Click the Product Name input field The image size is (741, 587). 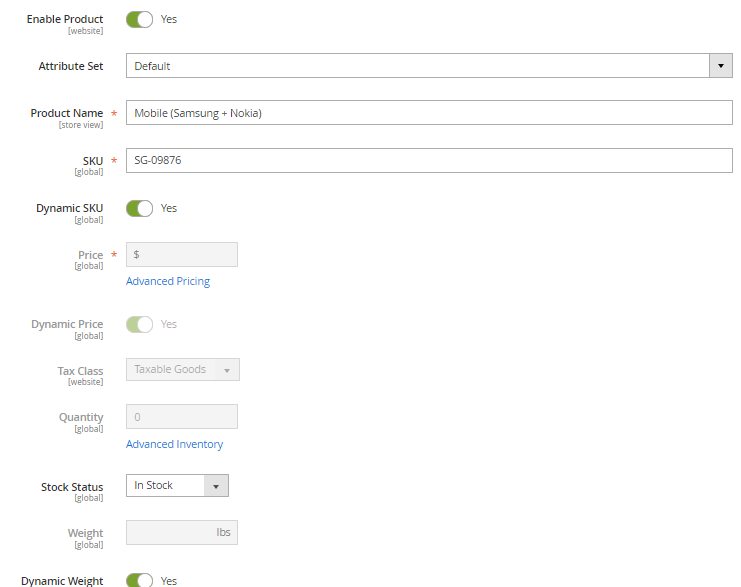point(429,112)
